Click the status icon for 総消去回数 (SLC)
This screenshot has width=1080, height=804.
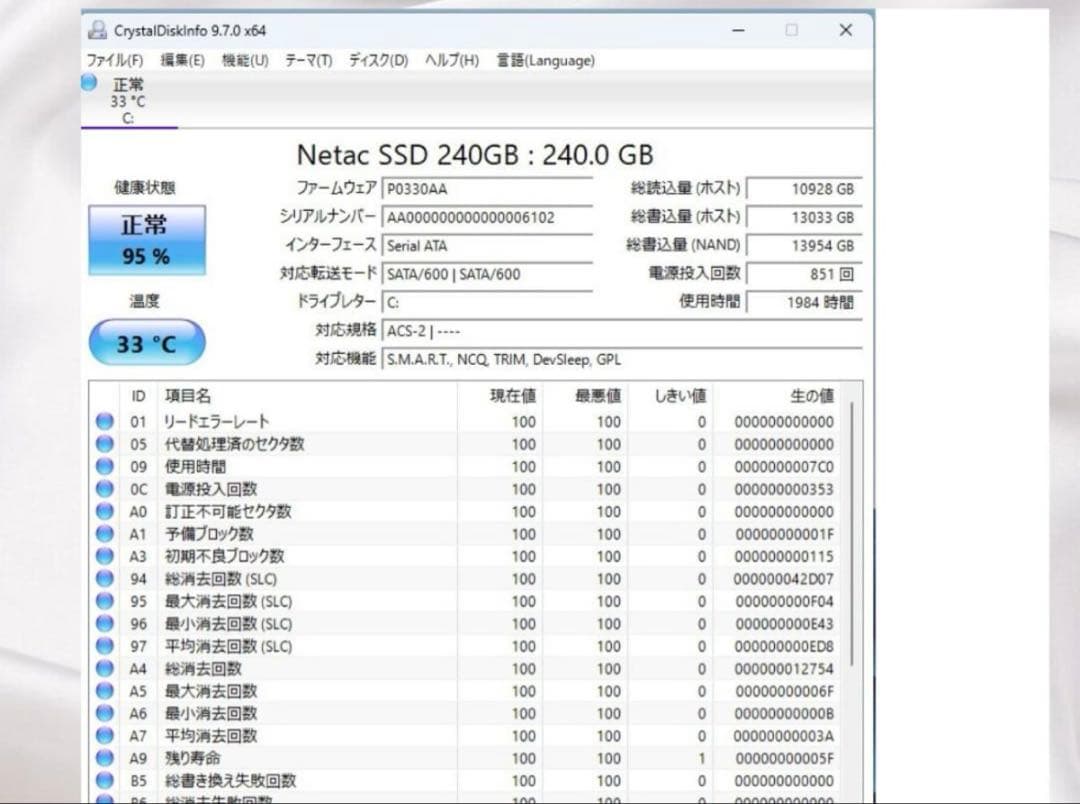pyautogui.click(x=104, y=578)
